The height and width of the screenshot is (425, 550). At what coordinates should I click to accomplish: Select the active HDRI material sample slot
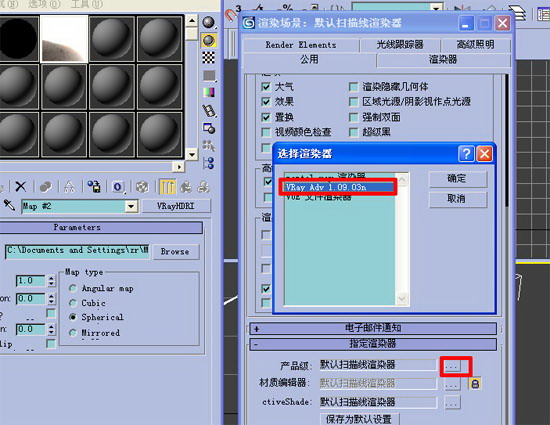click(65, 39)
